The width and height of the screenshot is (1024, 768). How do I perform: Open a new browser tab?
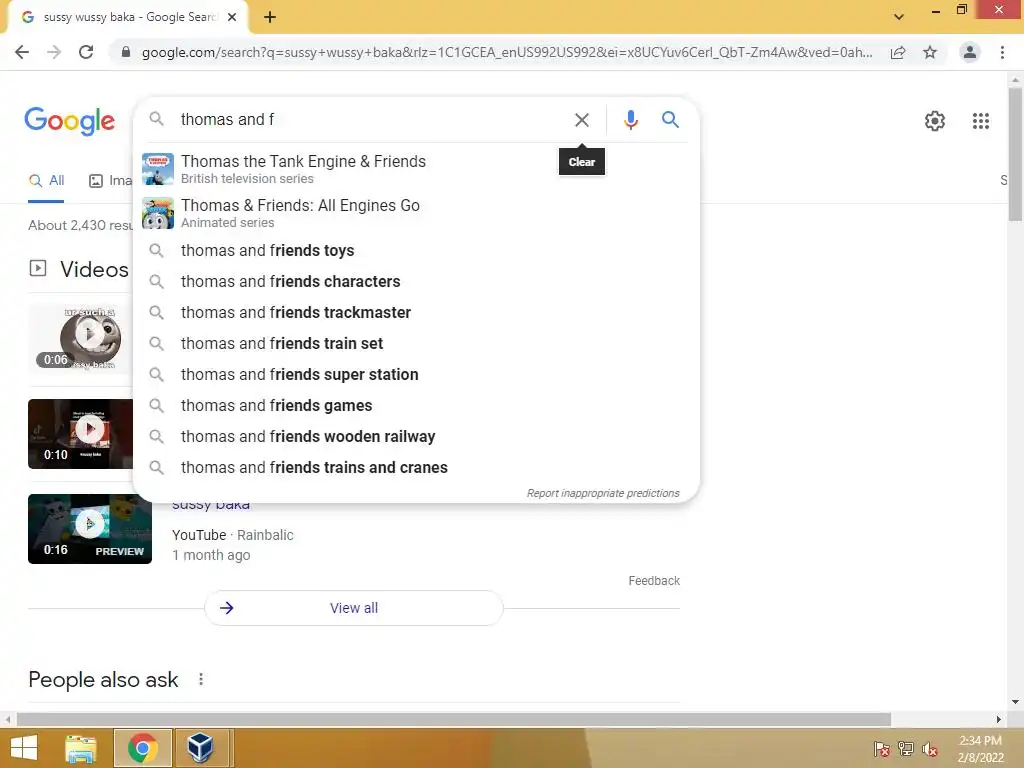coord(270,17)
